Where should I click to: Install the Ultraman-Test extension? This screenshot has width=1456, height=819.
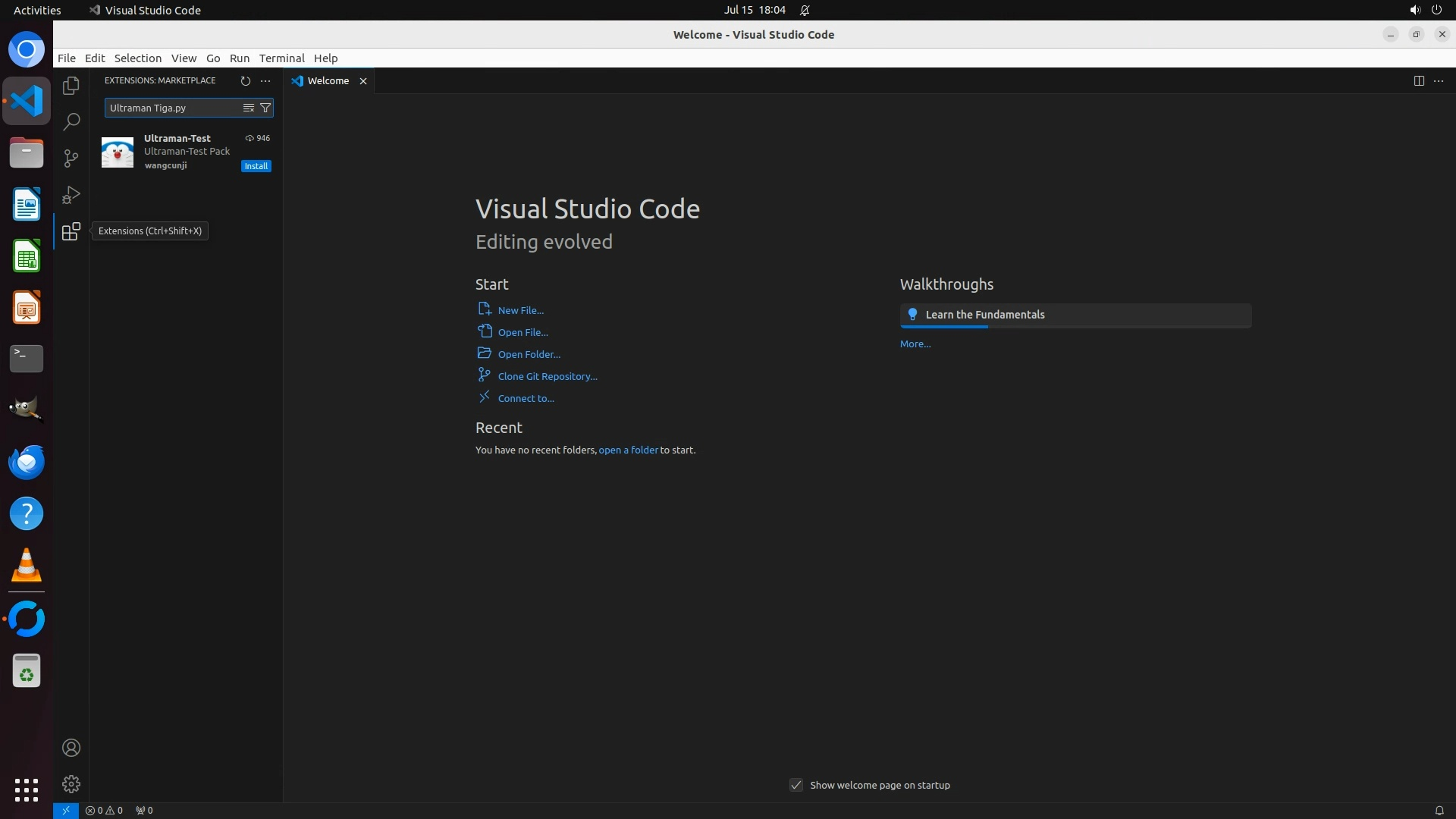[256, 166]
